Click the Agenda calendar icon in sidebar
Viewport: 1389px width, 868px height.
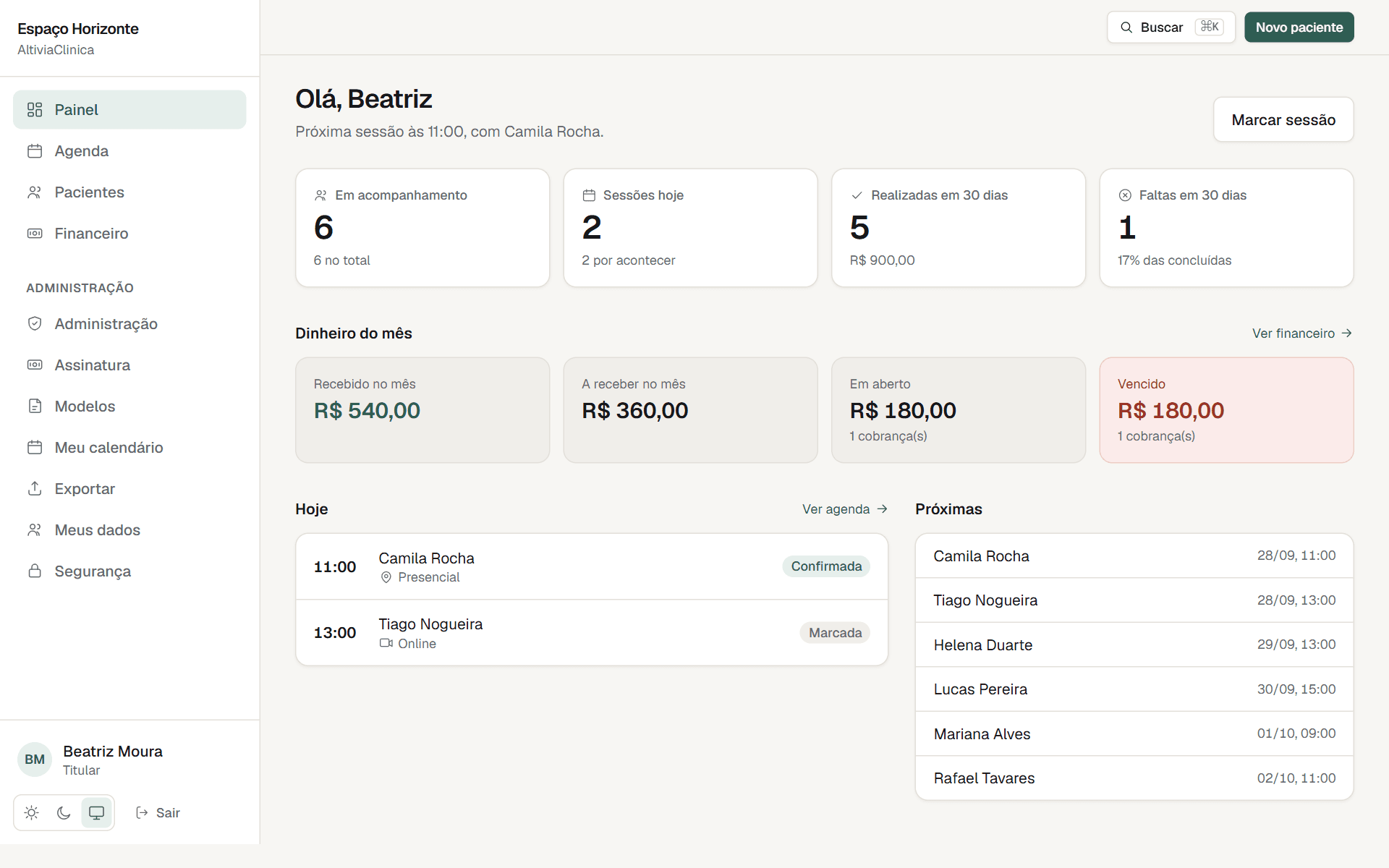click(x=35, y=151)
